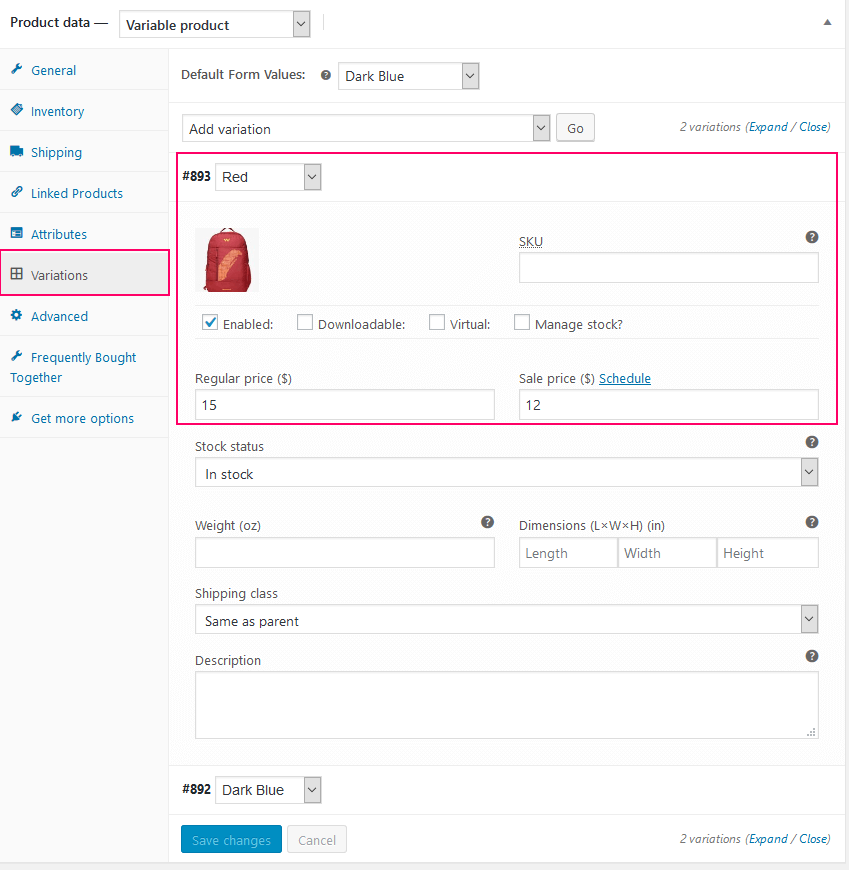Click the SKU help question mark icon
Viewport: 849px width, 870px height.
tap(812, 237)
